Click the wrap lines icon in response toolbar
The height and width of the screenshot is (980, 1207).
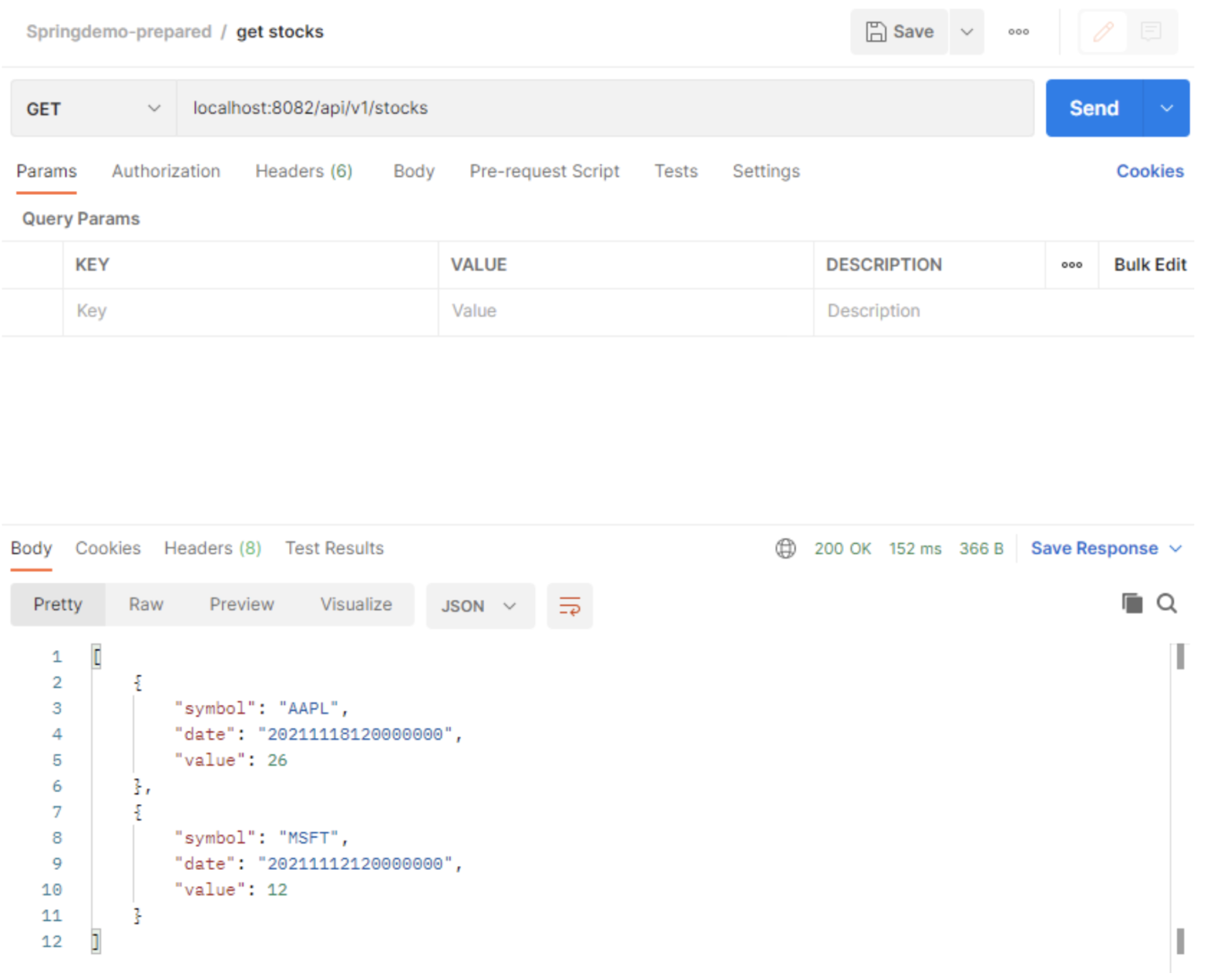point(569,606)
